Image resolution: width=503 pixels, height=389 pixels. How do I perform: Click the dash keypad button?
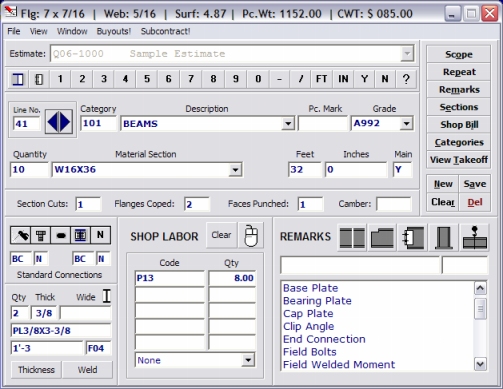(x=279, y=79)
